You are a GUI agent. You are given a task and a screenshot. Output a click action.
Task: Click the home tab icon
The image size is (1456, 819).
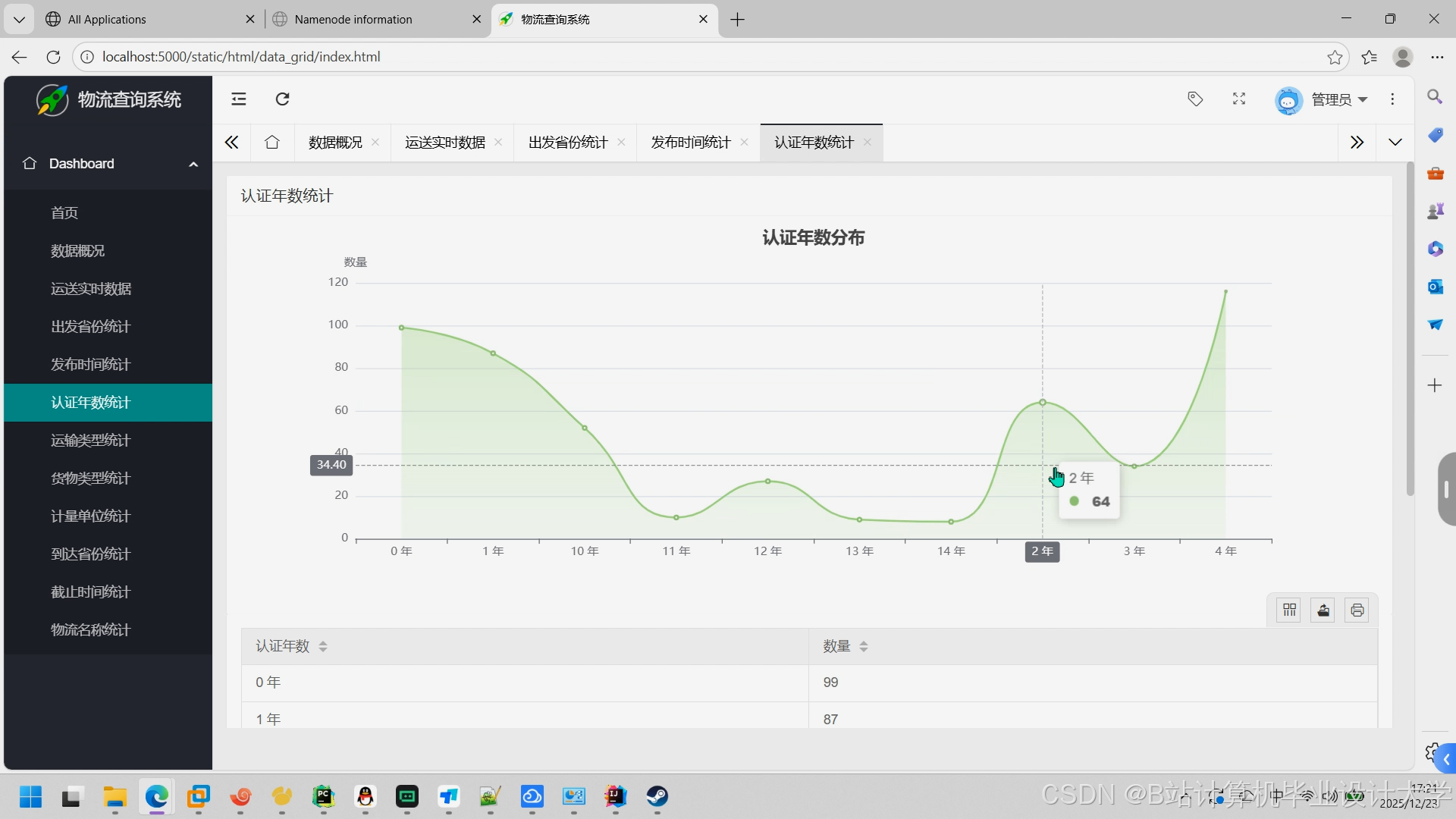coord(272,143)
